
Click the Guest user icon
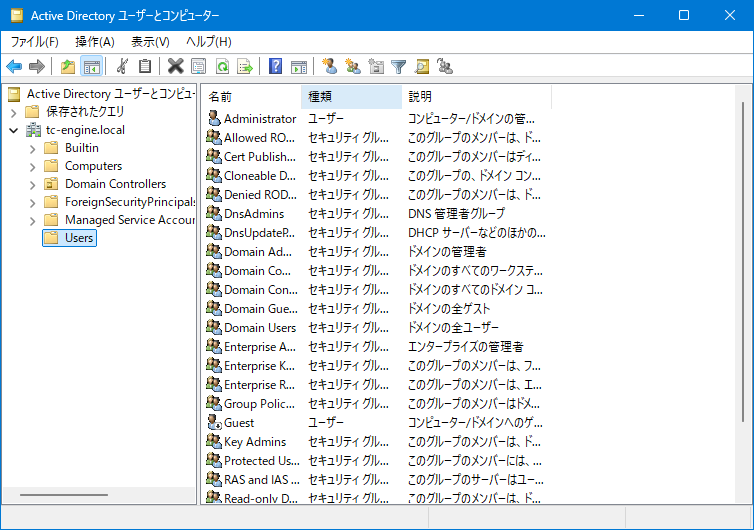coord(214,422)
